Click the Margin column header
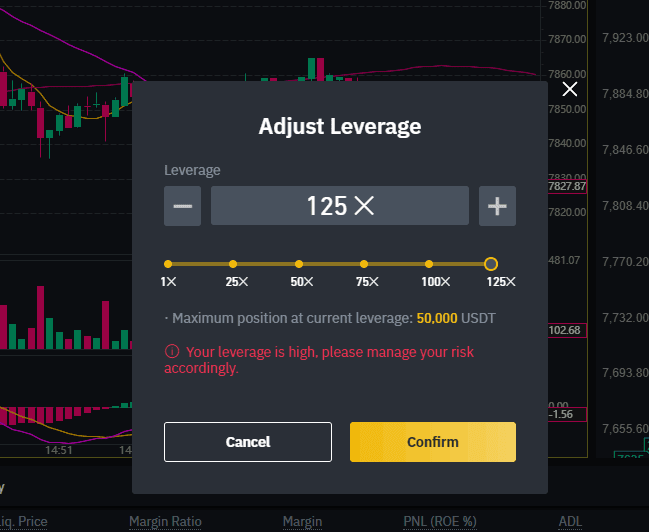Screen dimensions: 649x532 (x=302, y=521)
